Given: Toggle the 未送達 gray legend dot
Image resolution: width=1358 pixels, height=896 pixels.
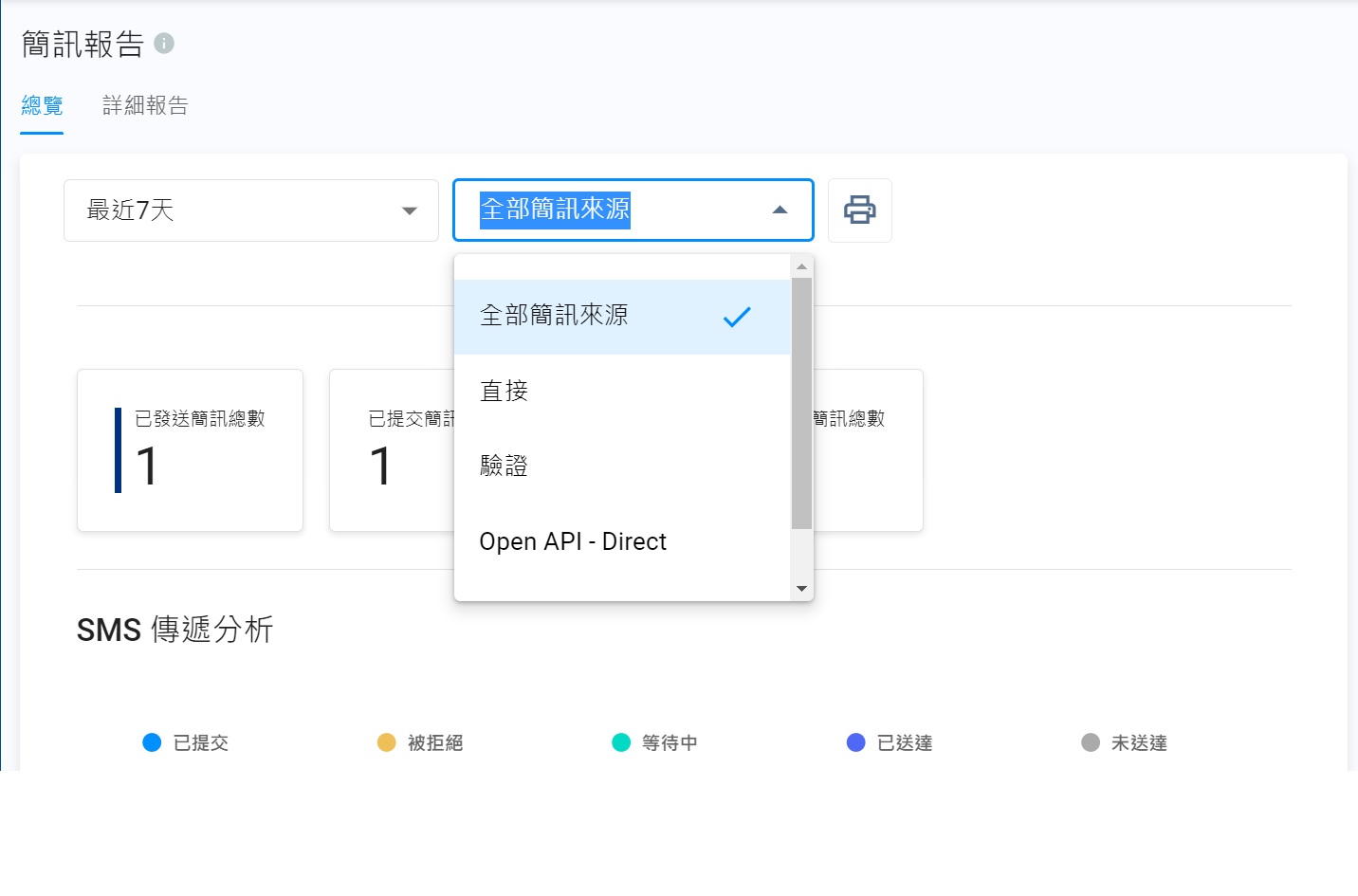Looking at the screenshot, I should [x=1091, y=742].
